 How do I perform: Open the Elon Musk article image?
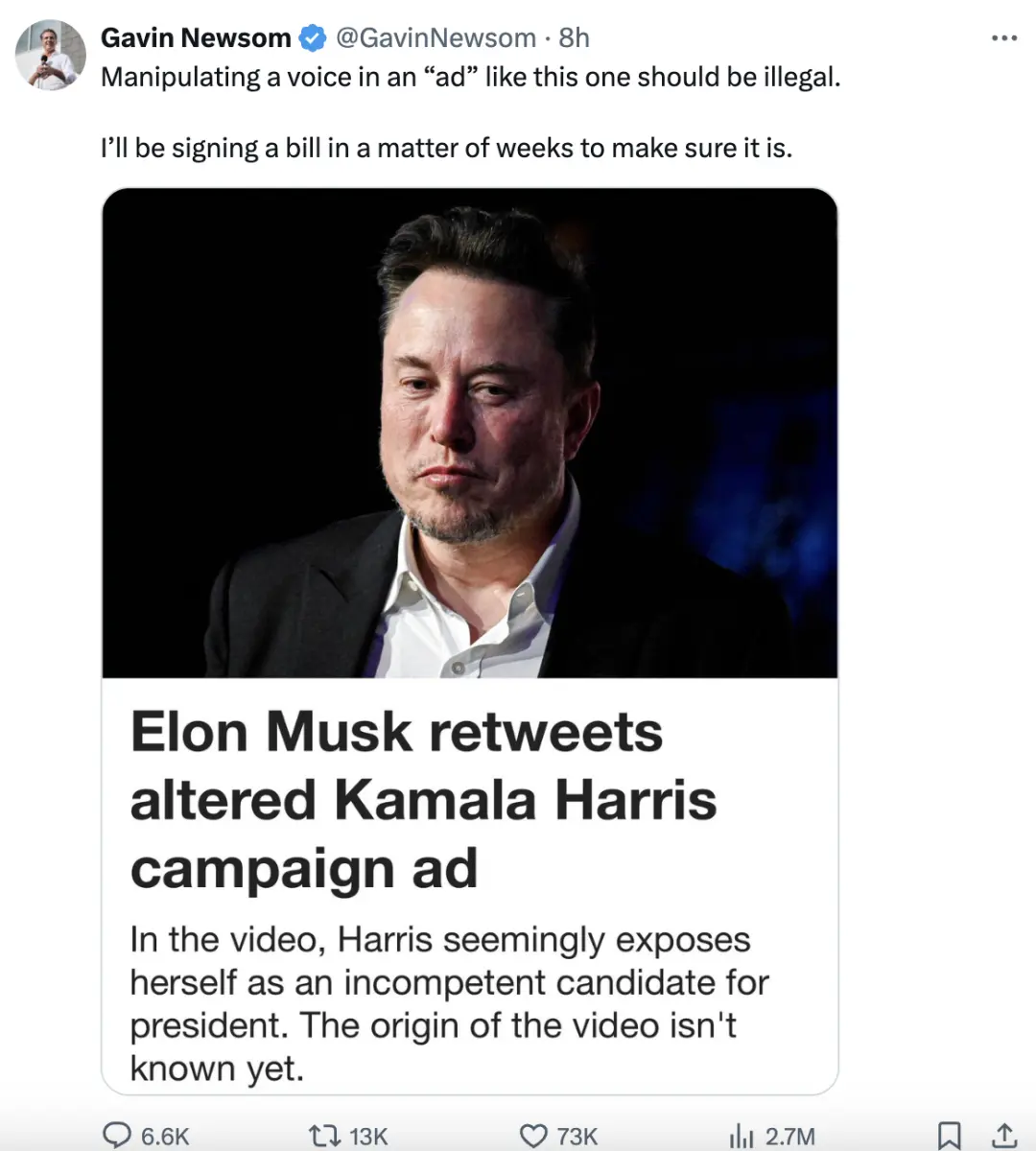click(470, 433)
